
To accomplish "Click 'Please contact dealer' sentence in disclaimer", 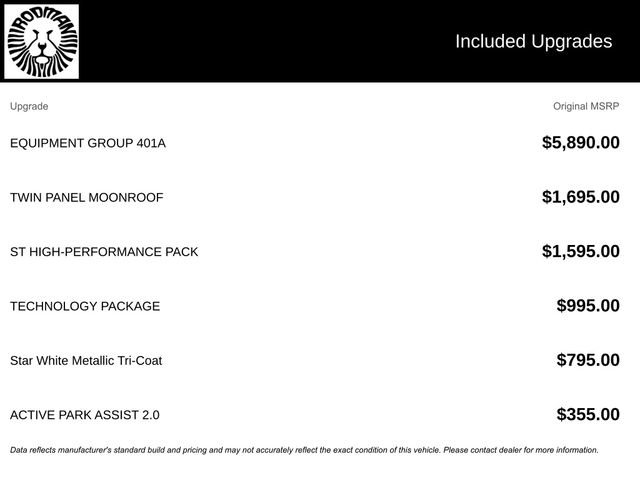I will tap(521, 450).
